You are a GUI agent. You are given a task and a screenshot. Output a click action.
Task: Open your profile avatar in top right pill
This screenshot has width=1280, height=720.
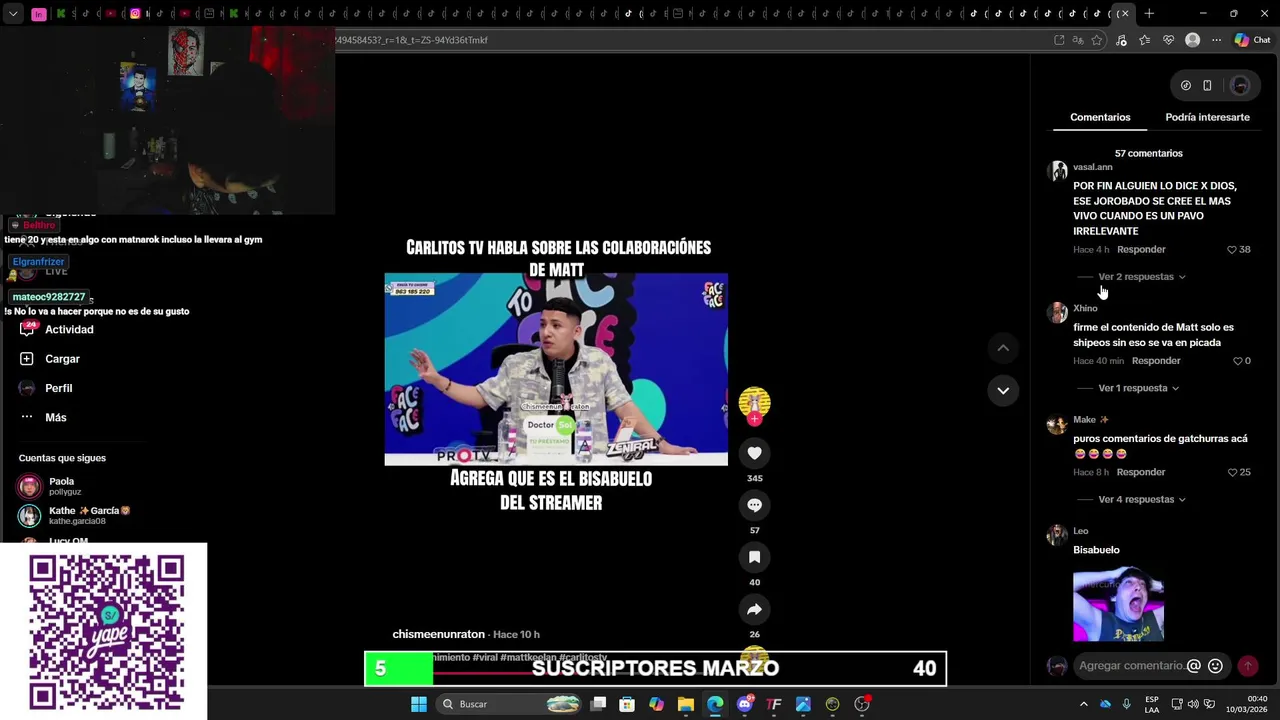point(1240,85)
